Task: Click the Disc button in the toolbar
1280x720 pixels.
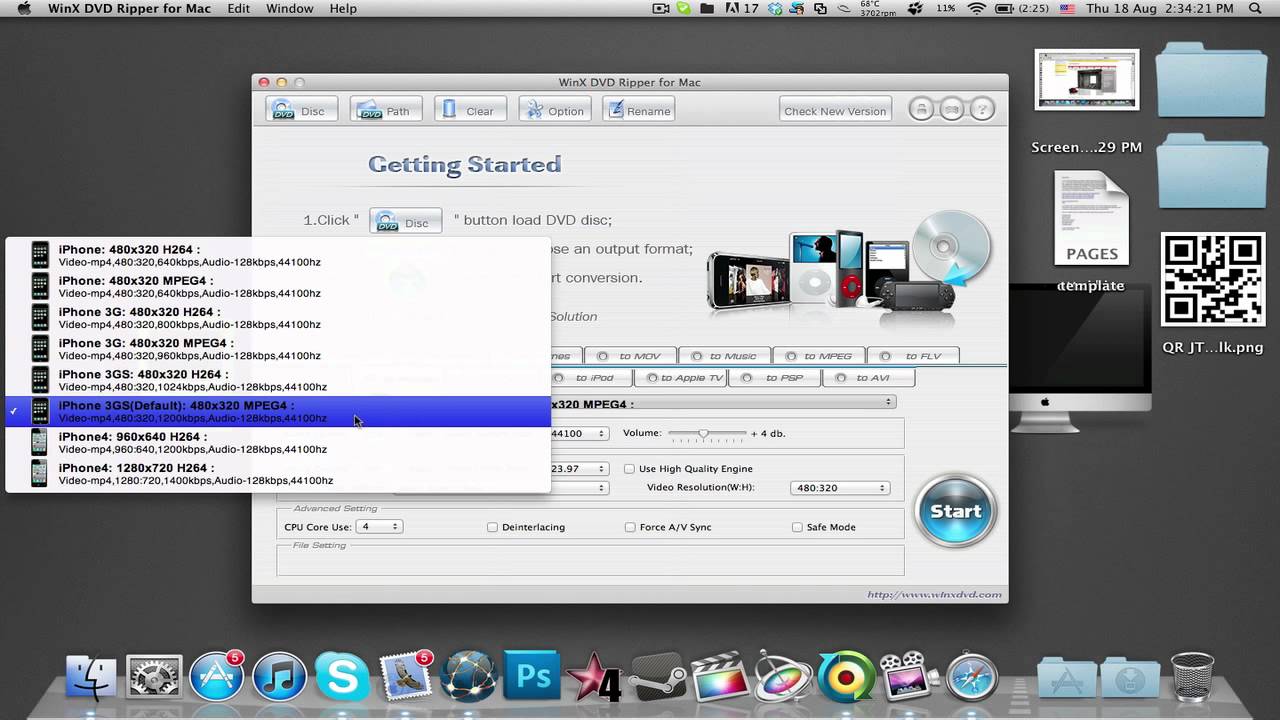Action: [301, 110]
